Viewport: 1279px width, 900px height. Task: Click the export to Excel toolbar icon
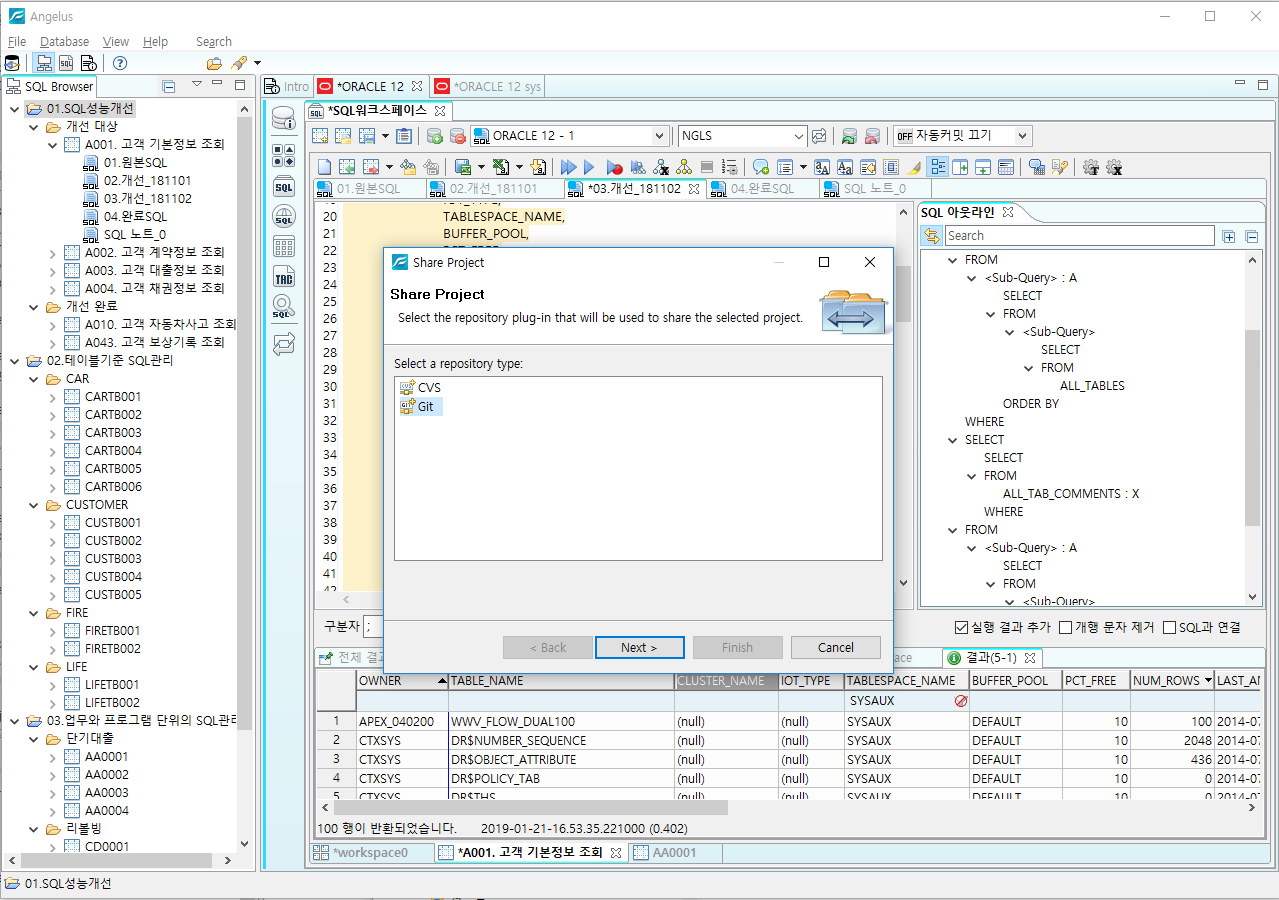click(502, 167)
